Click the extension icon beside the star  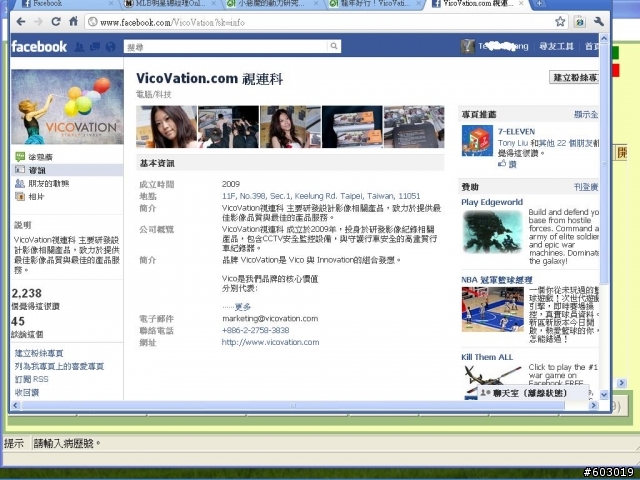point(580,22)
